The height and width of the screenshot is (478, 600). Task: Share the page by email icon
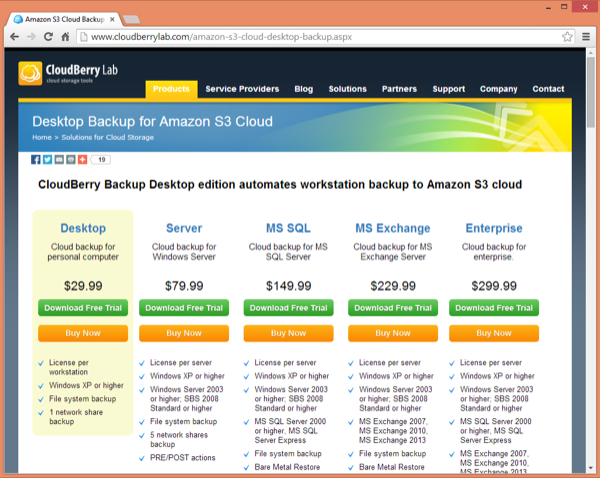pyautogui.click(x=59, y=160)
